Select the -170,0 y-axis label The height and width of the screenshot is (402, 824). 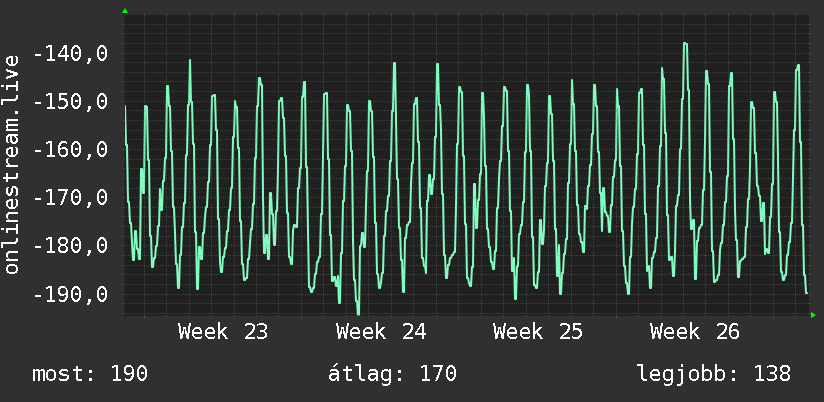[70, 198]
